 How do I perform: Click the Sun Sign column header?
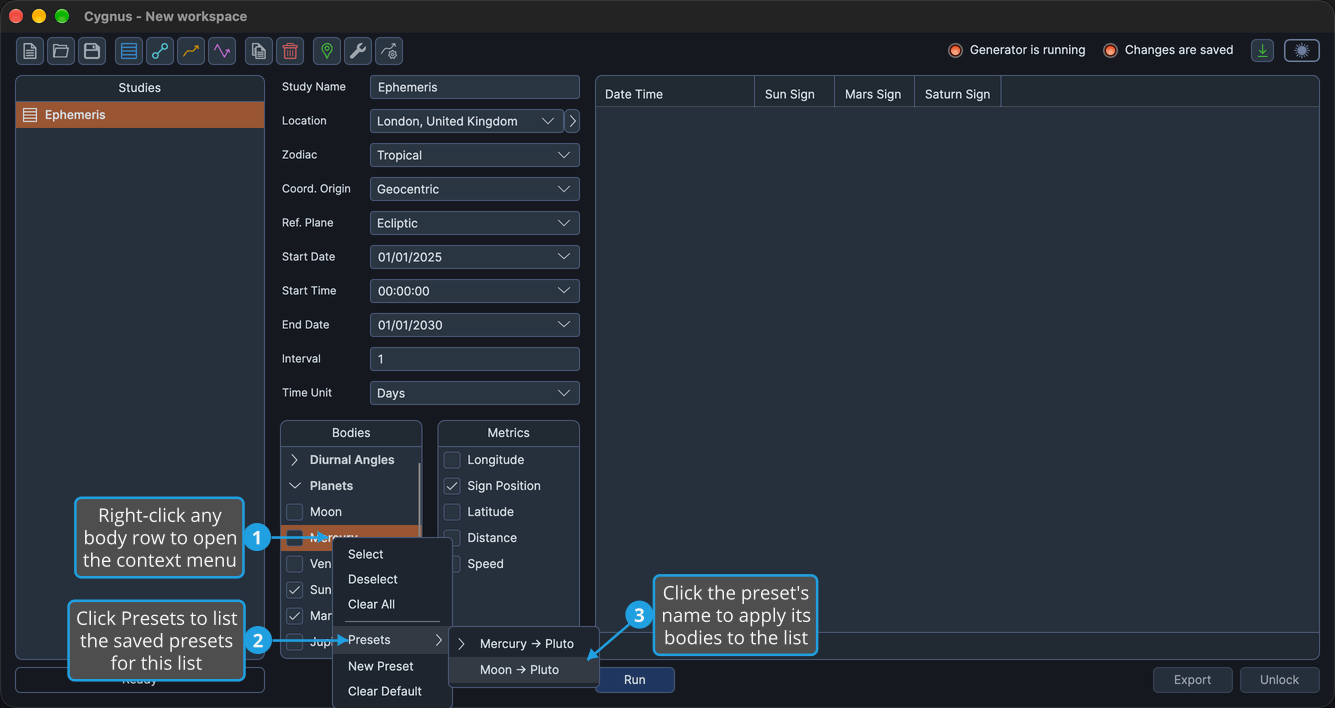[794, 94]
